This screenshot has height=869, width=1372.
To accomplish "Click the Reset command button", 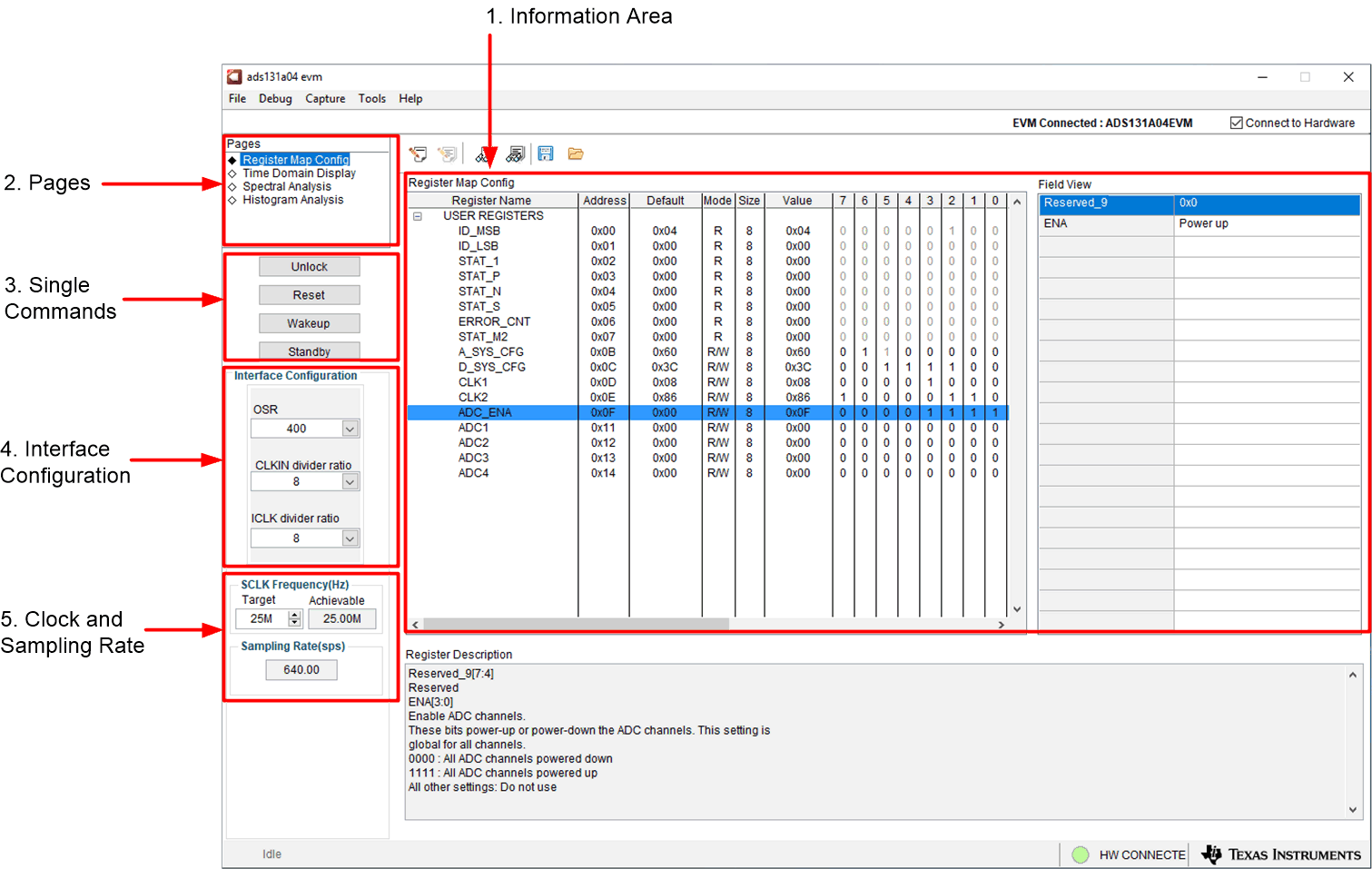I will tap(309, 295).
